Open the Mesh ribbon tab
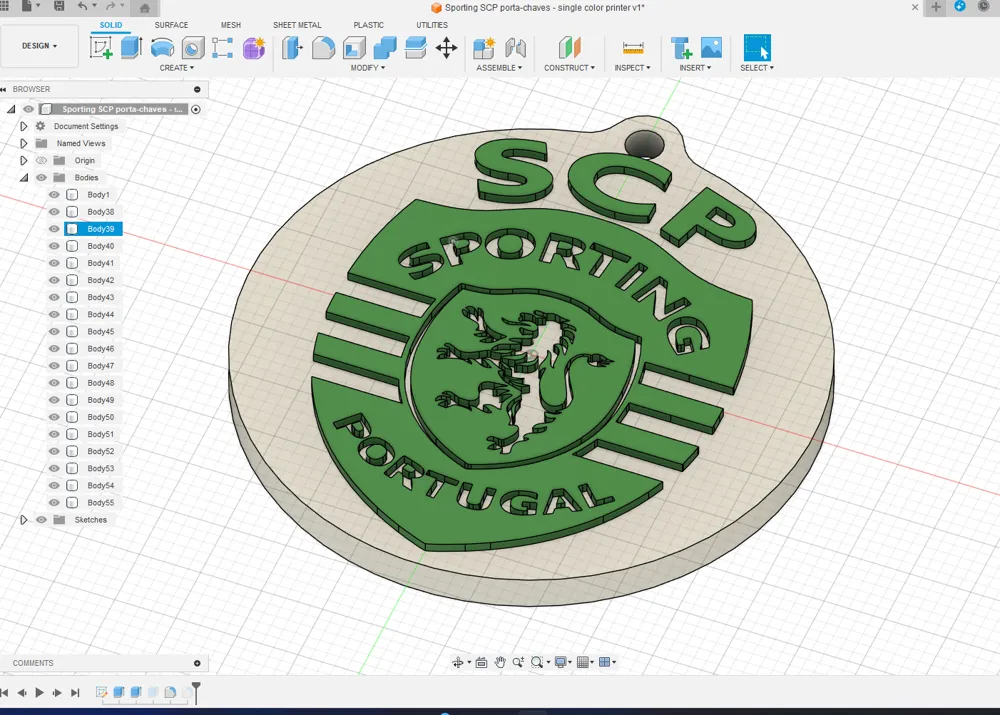Screen dimensions: 1000x715 tap(230, 25)
